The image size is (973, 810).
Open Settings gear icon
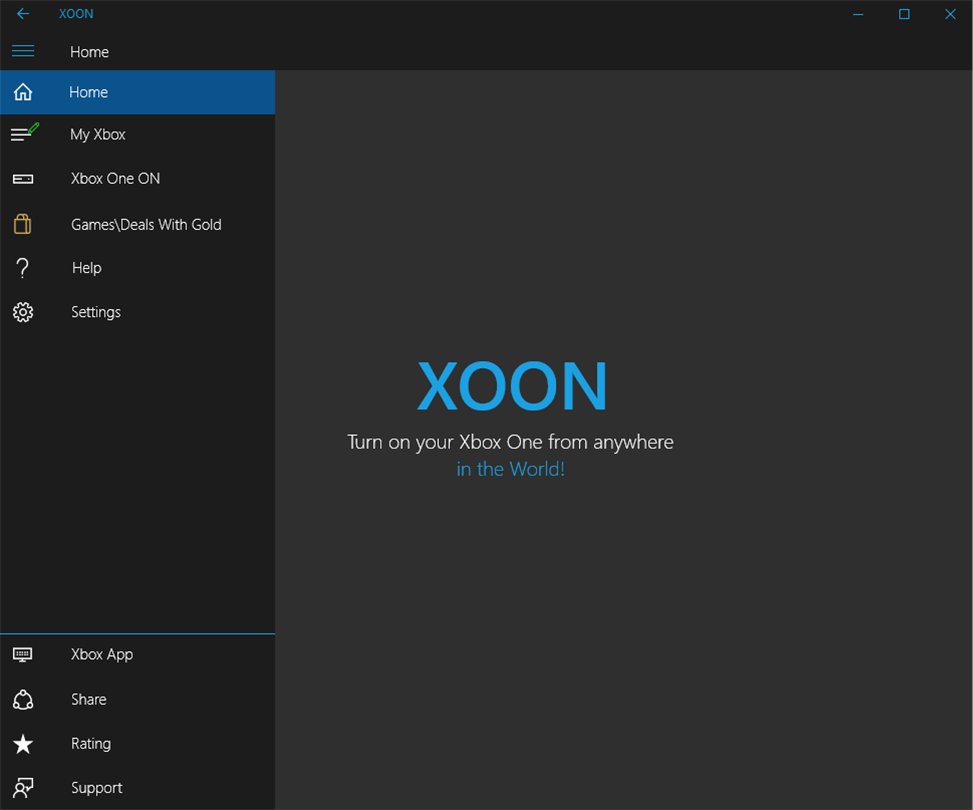[23, 312]
